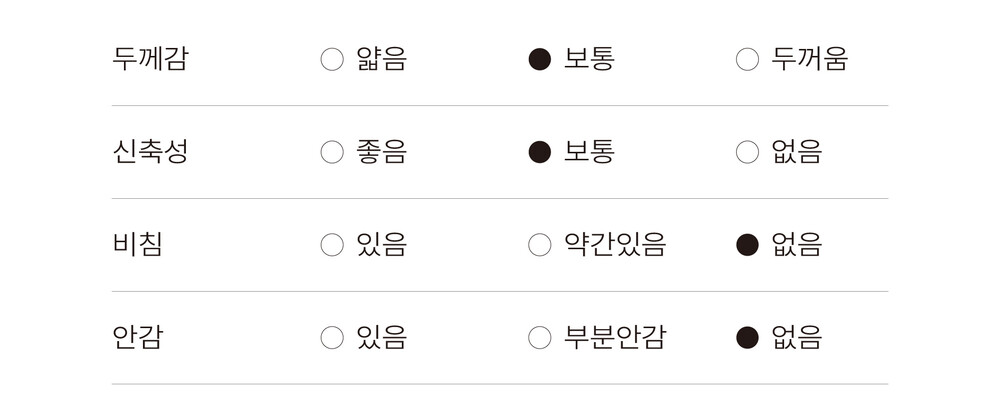Click the 신축성 row heading text
This screenshot has height=411, width=1000.
[x=150, y=152]
